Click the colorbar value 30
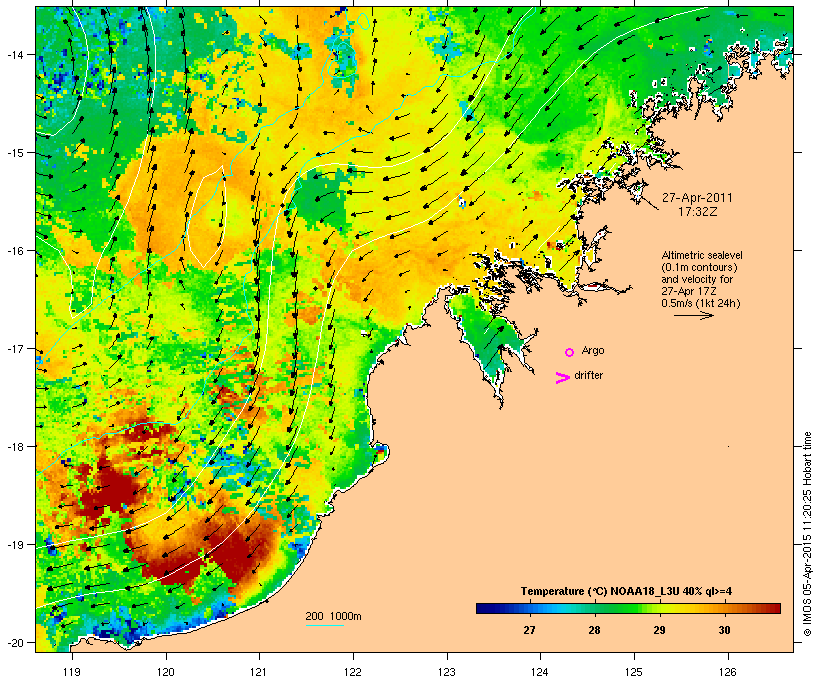Viewport: 820px width, 680px height. tap(724, 630)
